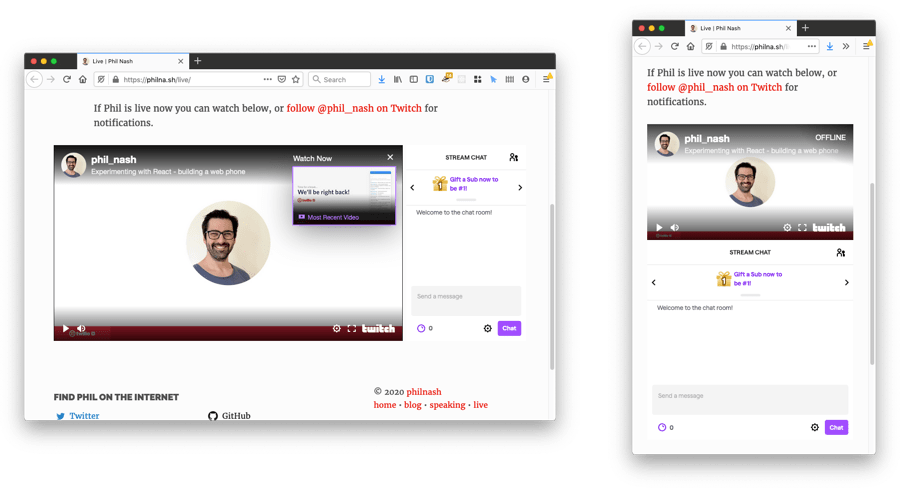Go to next chat banner in wide window
The width and height of the screenshot is (900, 491).
(x=520, y=187)
